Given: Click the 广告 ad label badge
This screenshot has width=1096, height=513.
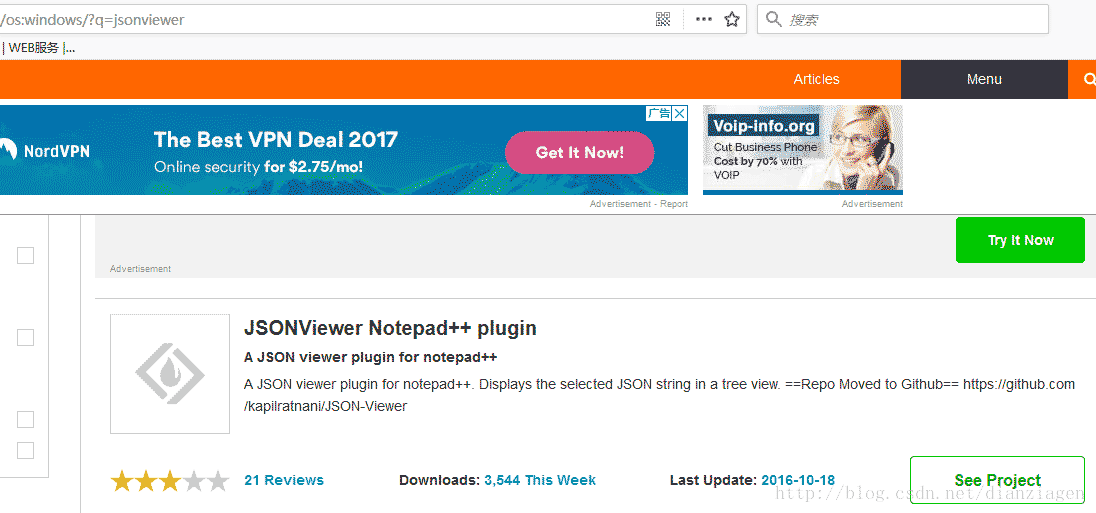Looking at the screenshot, I should (658, 113).
